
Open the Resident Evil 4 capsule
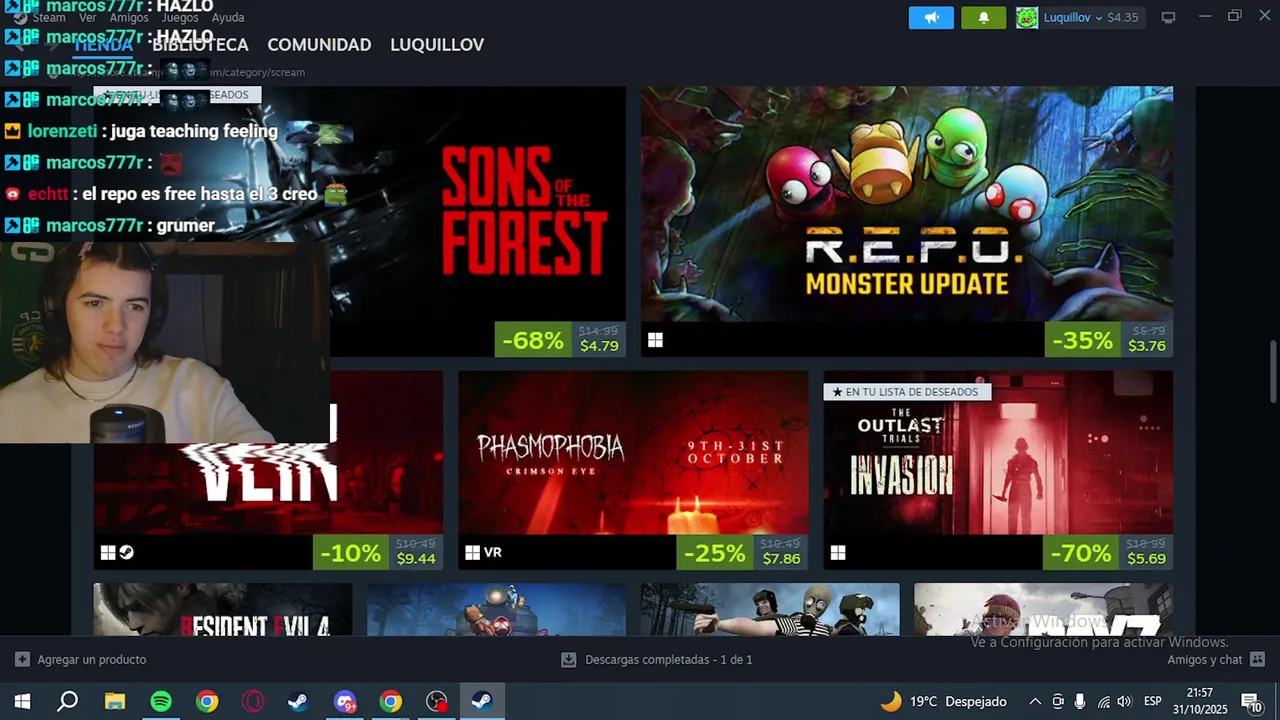click(x=223, y=609)
